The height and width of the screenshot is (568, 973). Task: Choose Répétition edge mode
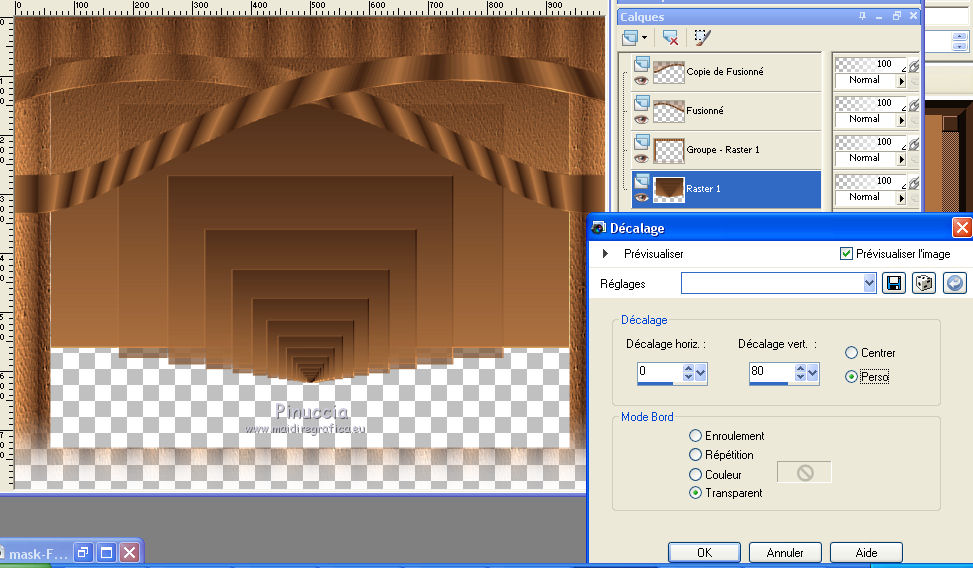(x=696, y=455)
